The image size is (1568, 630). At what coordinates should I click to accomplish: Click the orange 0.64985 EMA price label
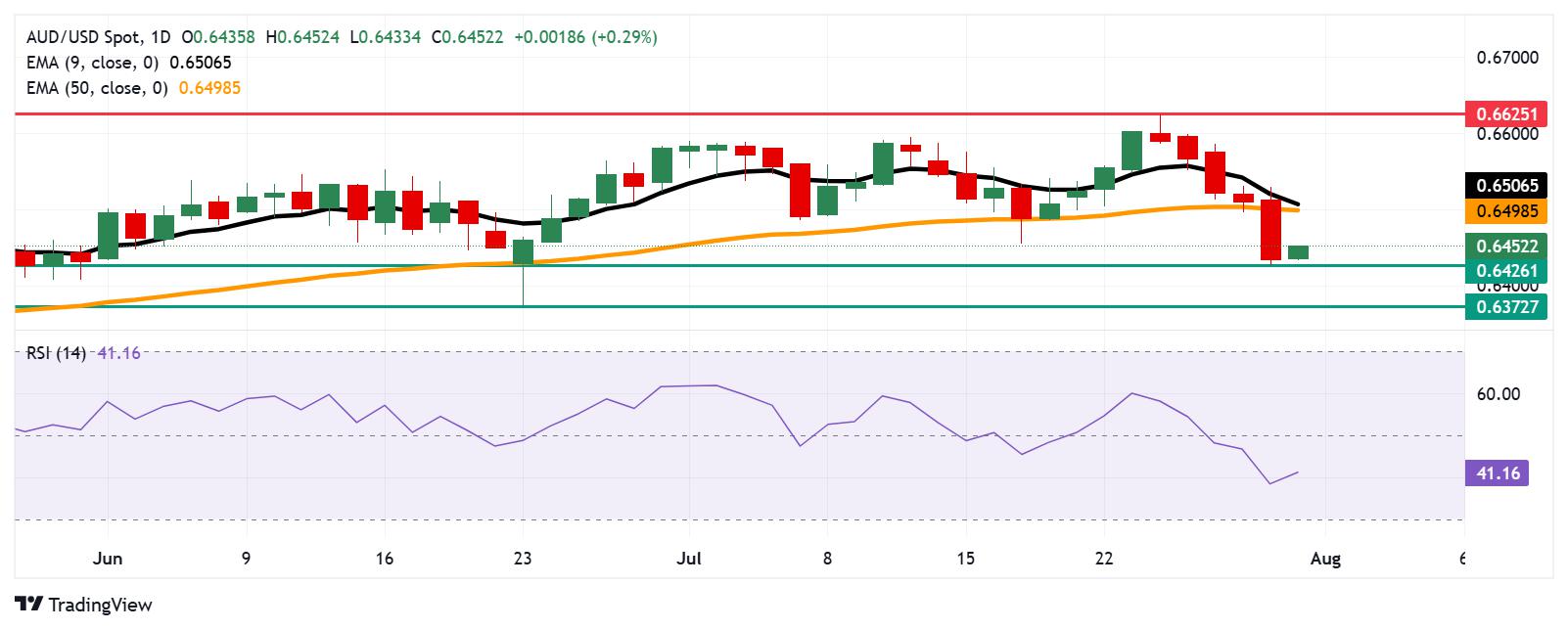[x=1507, y=210]
